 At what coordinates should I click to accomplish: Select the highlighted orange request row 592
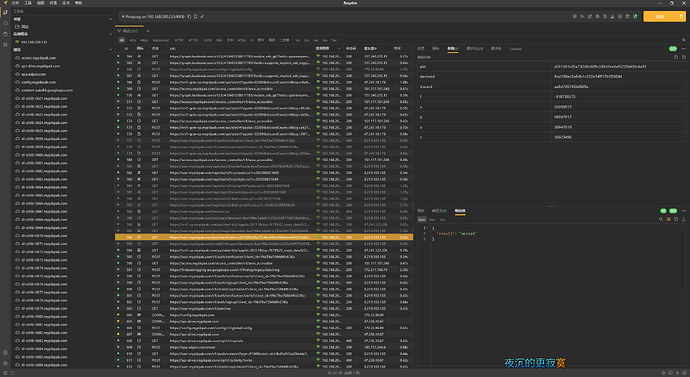coord(264,237)
